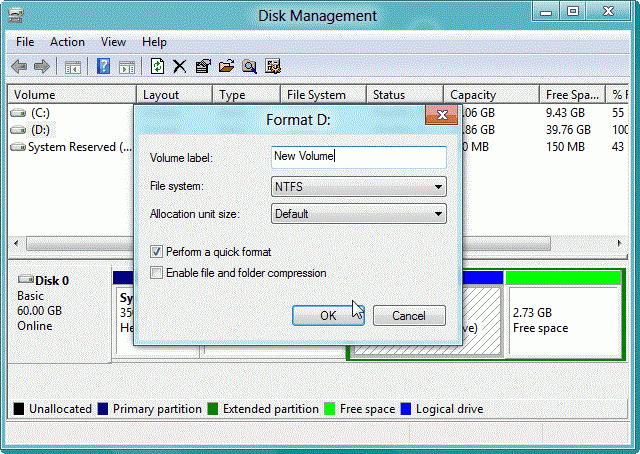Click Cancel in the Format dialog
The height and width of the screenshot is (454, 640).
409,316
